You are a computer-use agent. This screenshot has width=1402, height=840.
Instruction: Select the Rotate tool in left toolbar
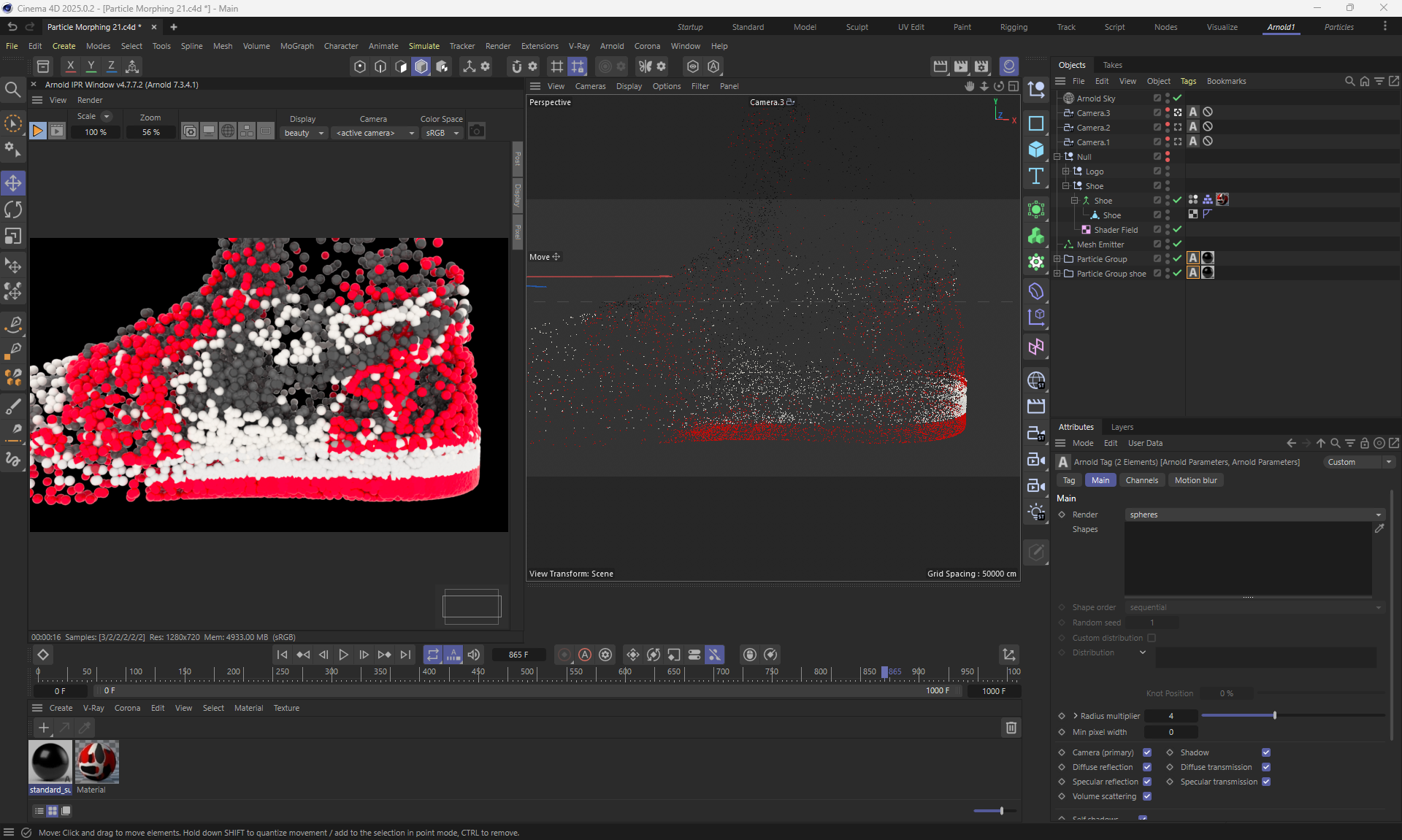tap(13, 210)
